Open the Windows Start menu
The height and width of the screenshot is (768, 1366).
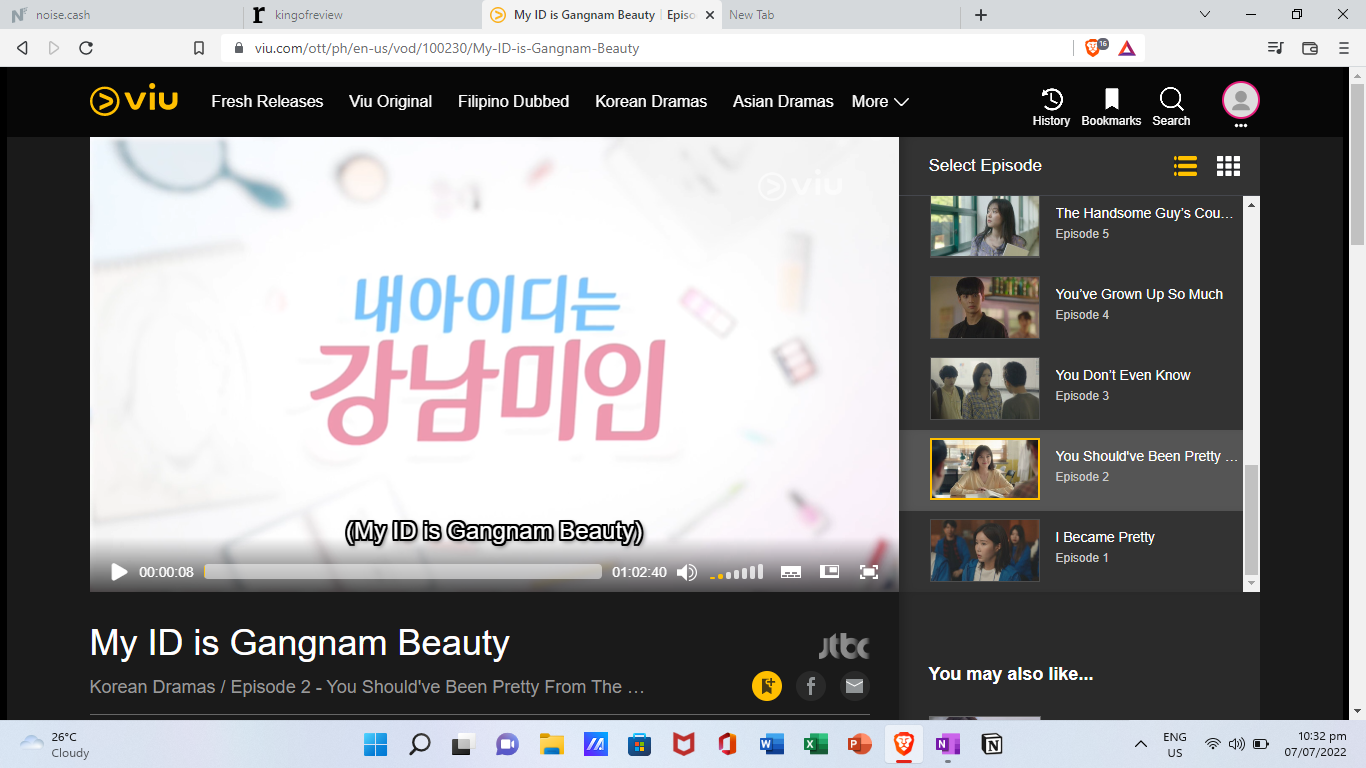[x=376, y=744]
